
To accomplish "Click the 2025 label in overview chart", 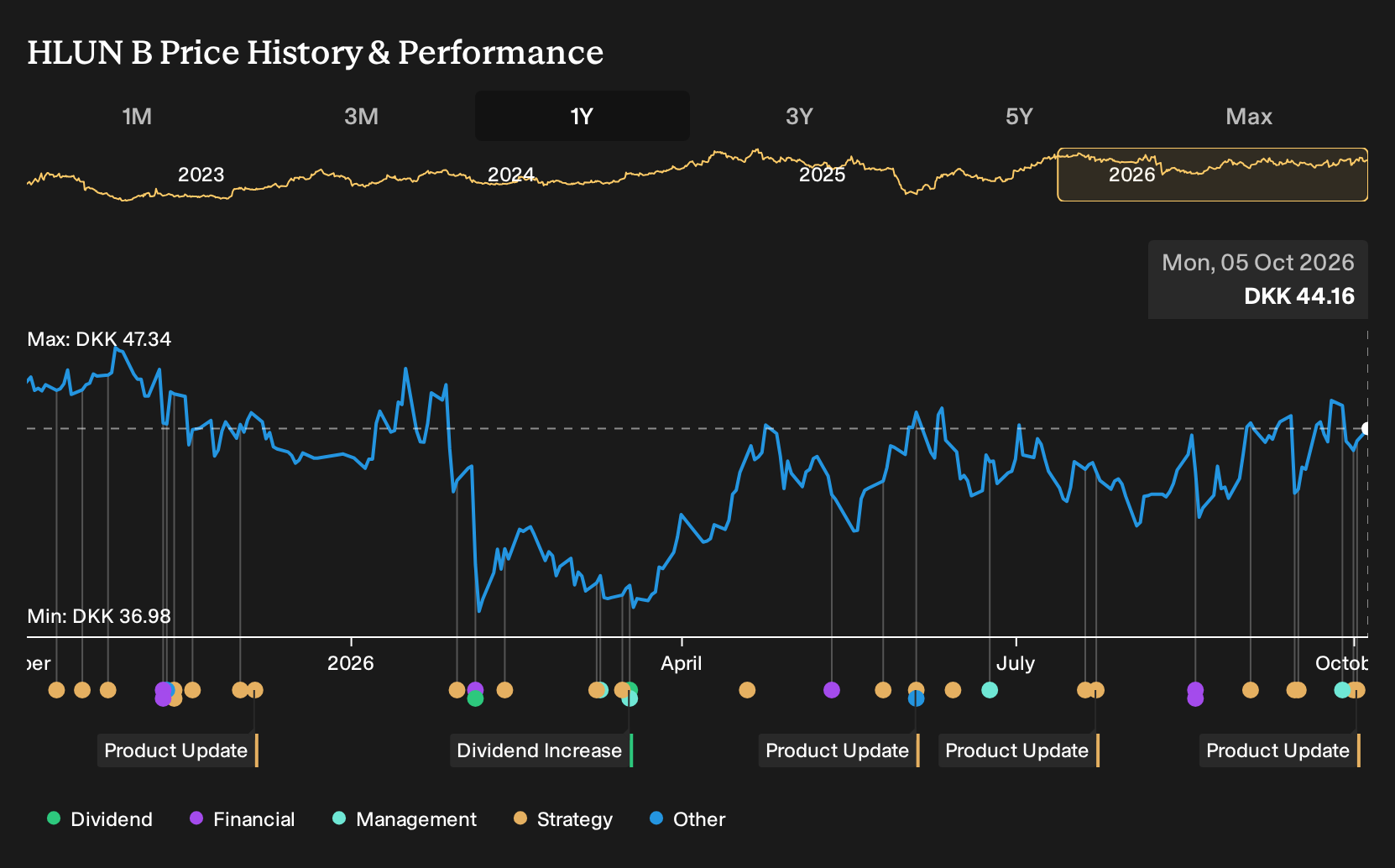I will (822, 175).
